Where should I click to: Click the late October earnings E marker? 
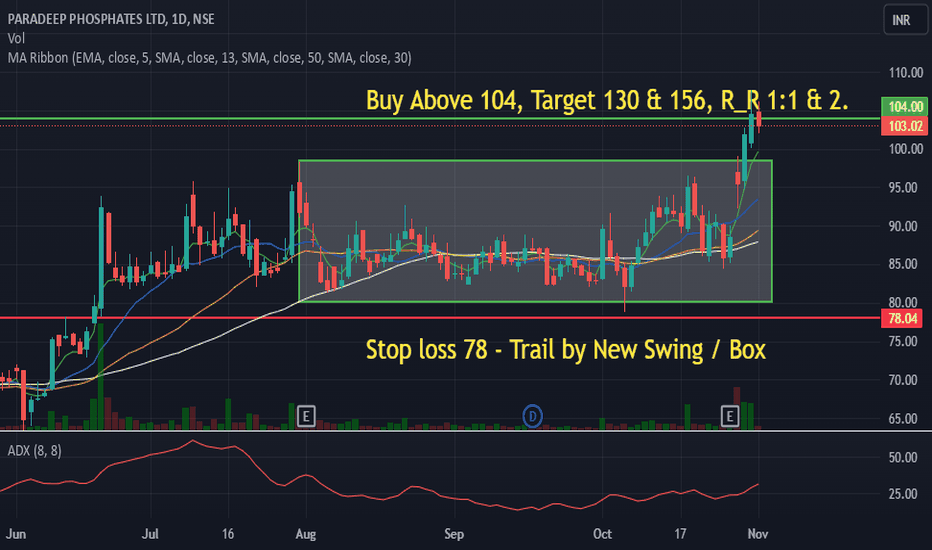(729, 416)
